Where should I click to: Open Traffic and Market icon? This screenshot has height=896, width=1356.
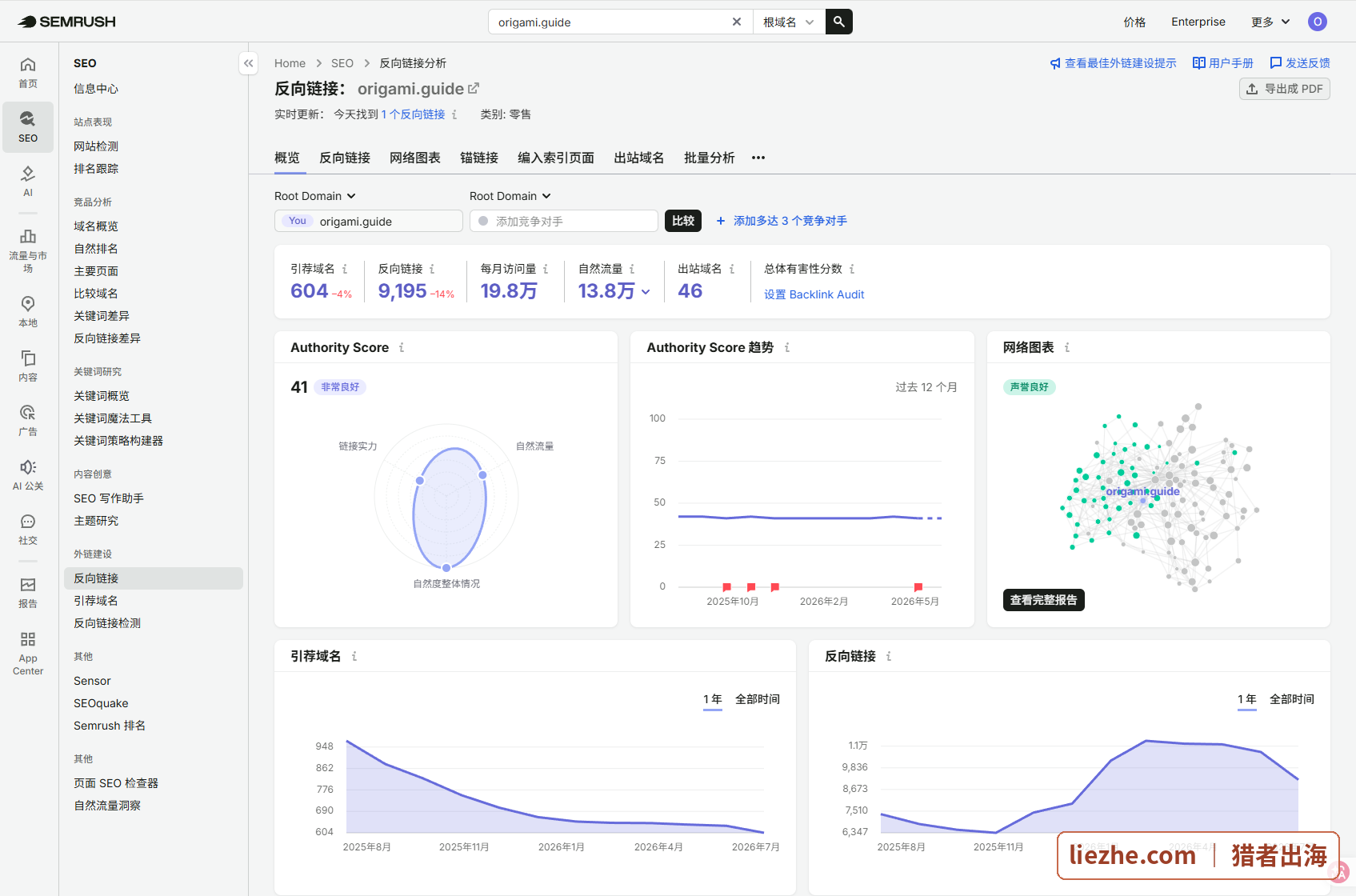[28, 250]
